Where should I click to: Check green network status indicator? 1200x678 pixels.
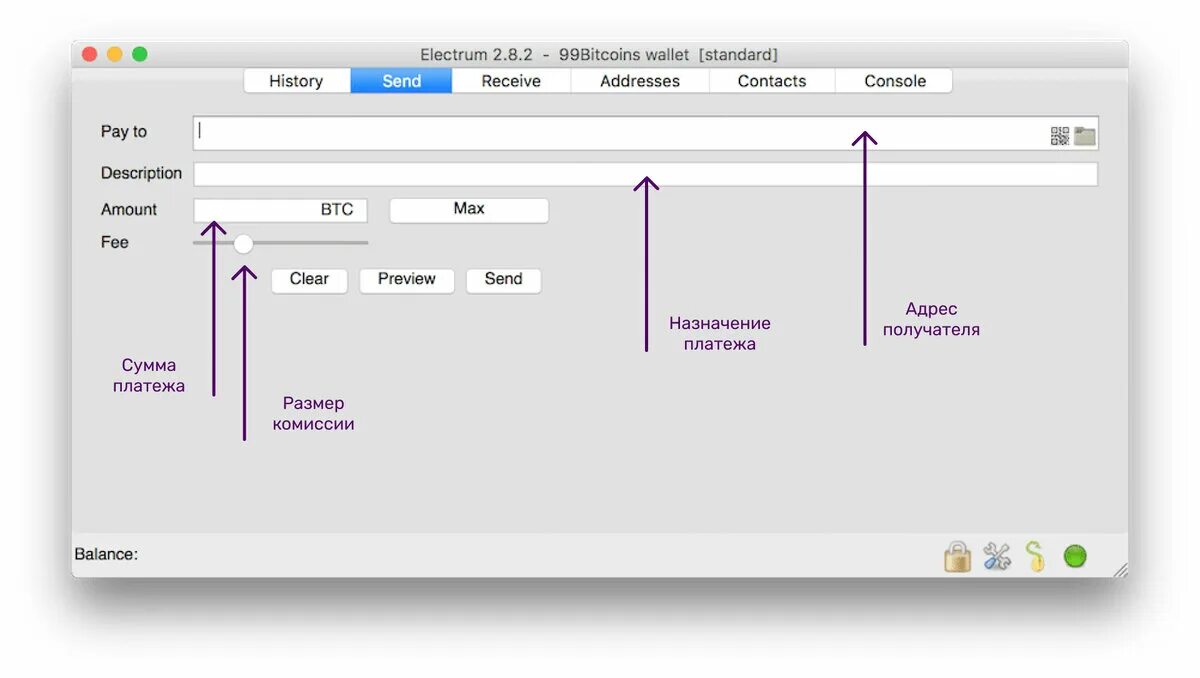1075,556
